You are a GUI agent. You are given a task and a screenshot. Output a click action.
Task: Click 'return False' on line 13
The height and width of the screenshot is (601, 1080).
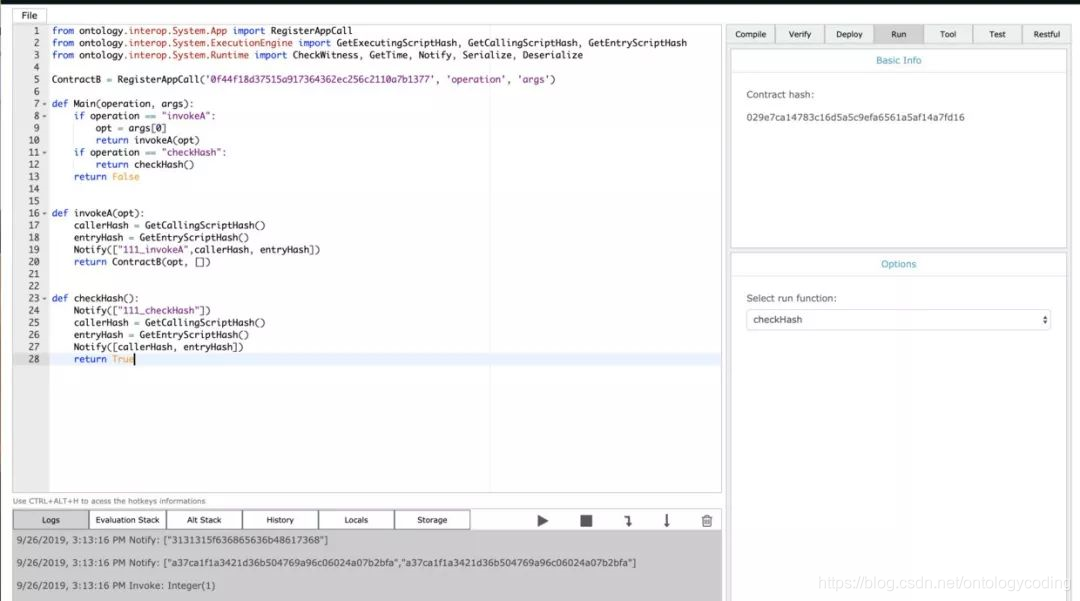[x=107, y=177]
